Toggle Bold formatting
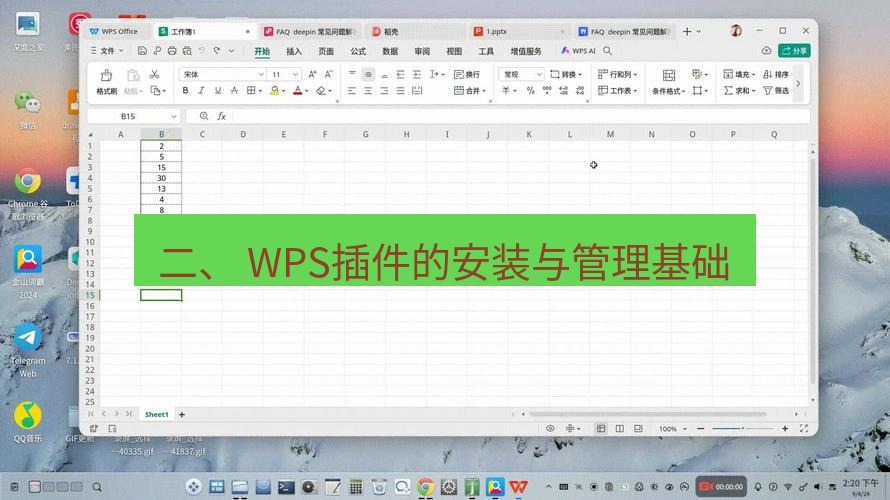Screen dimensions: 890x500 click(185, 91)
